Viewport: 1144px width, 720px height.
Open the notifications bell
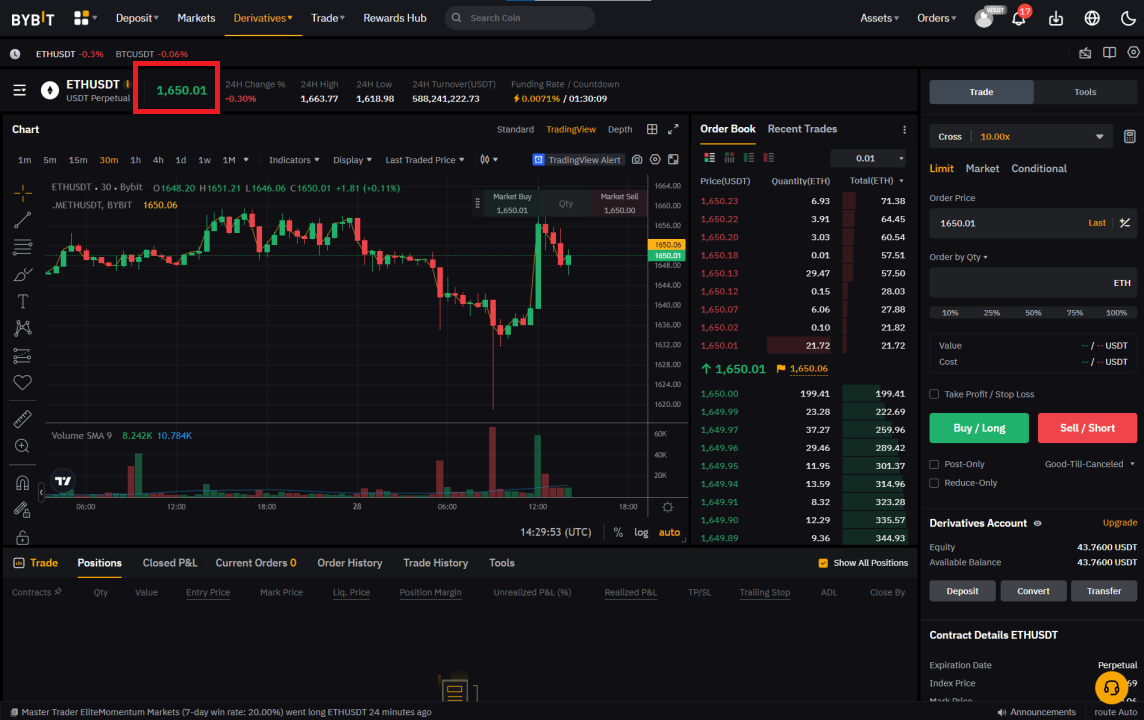pyautogui.click(x=1019, y=18)
